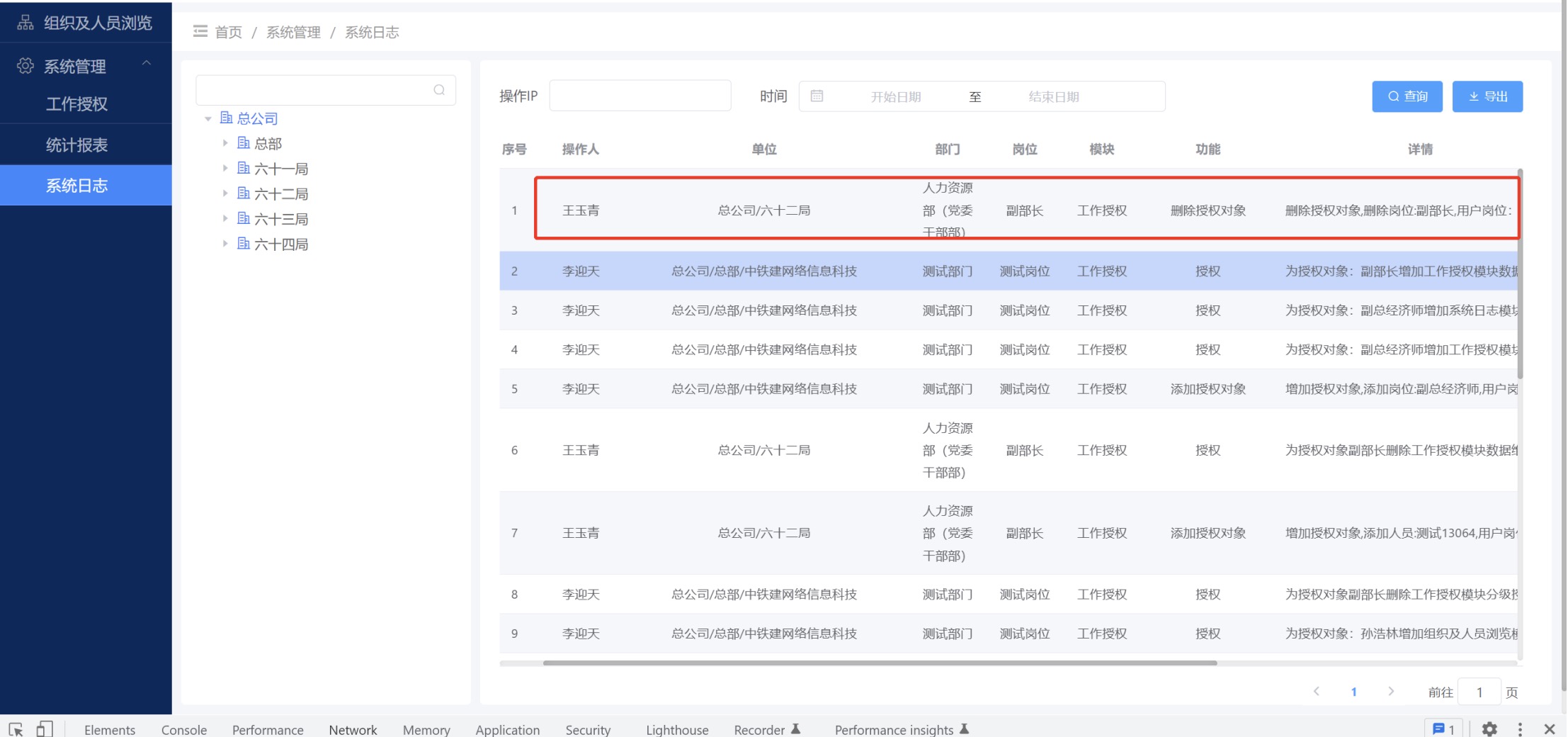The height and width of the screenshot is (737, 1568).
Task: Switch to DevTools Elements tab
Action: 110,729
